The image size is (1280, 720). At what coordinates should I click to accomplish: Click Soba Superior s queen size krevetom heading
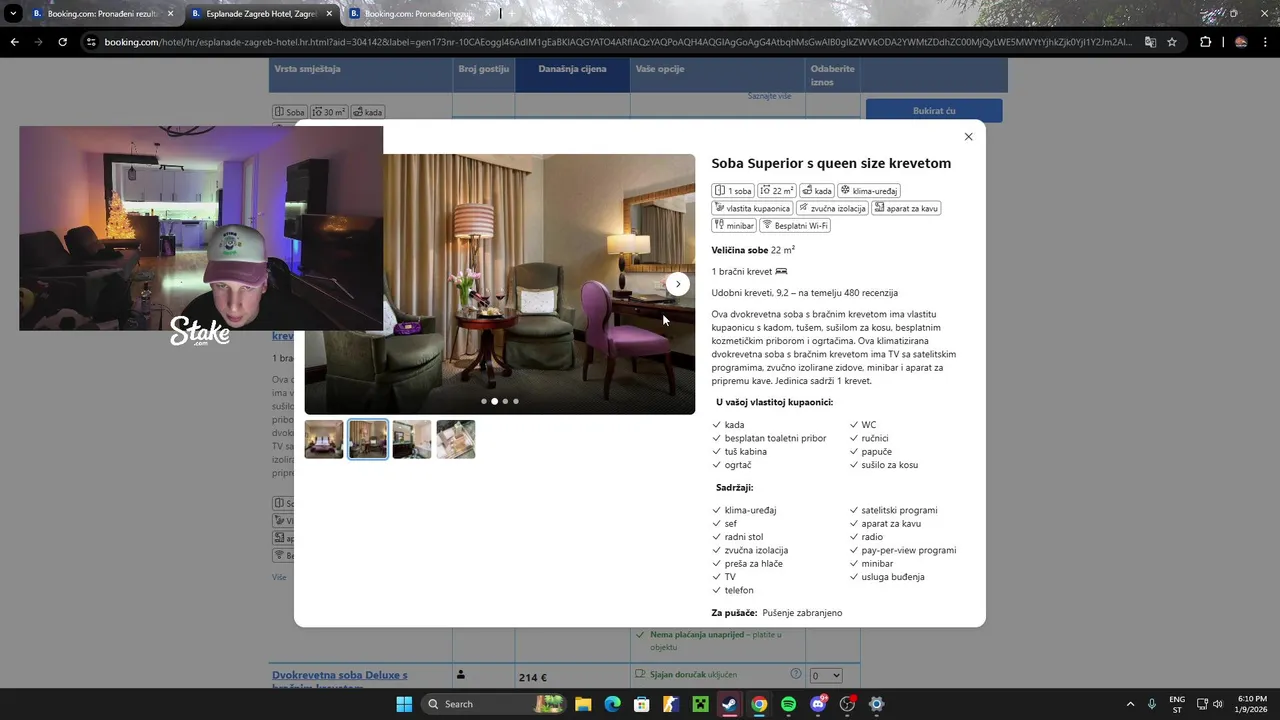tap(831, 163)
